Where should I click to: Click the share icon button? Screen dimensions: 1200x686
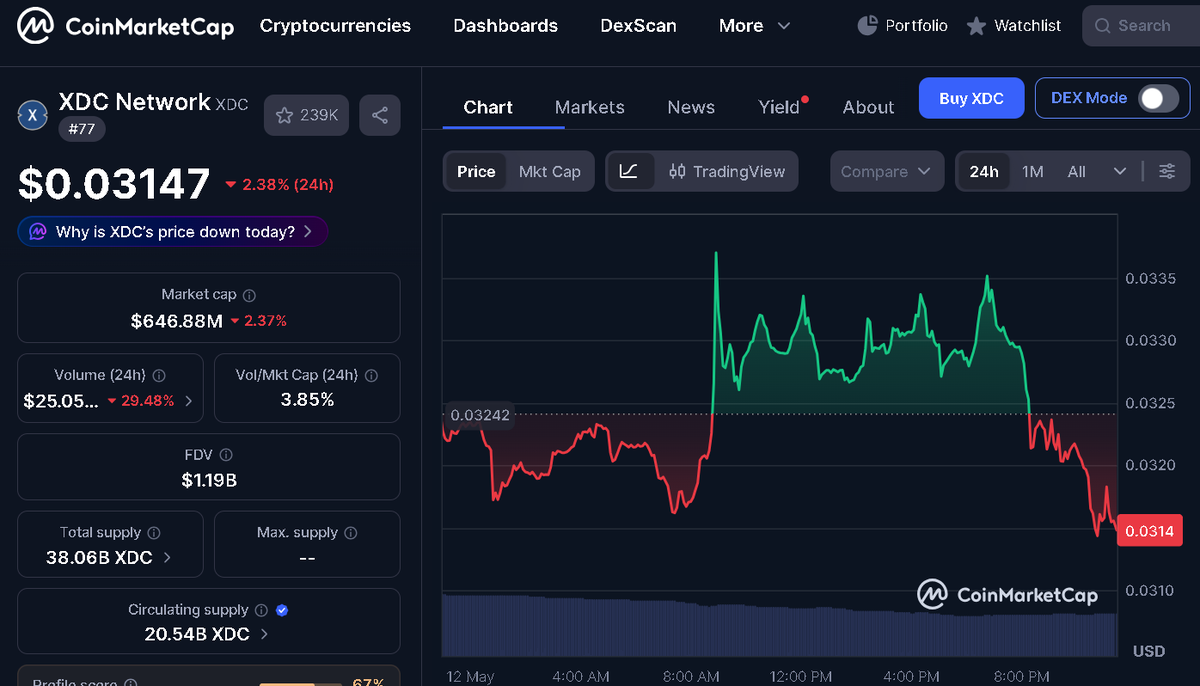380,115
